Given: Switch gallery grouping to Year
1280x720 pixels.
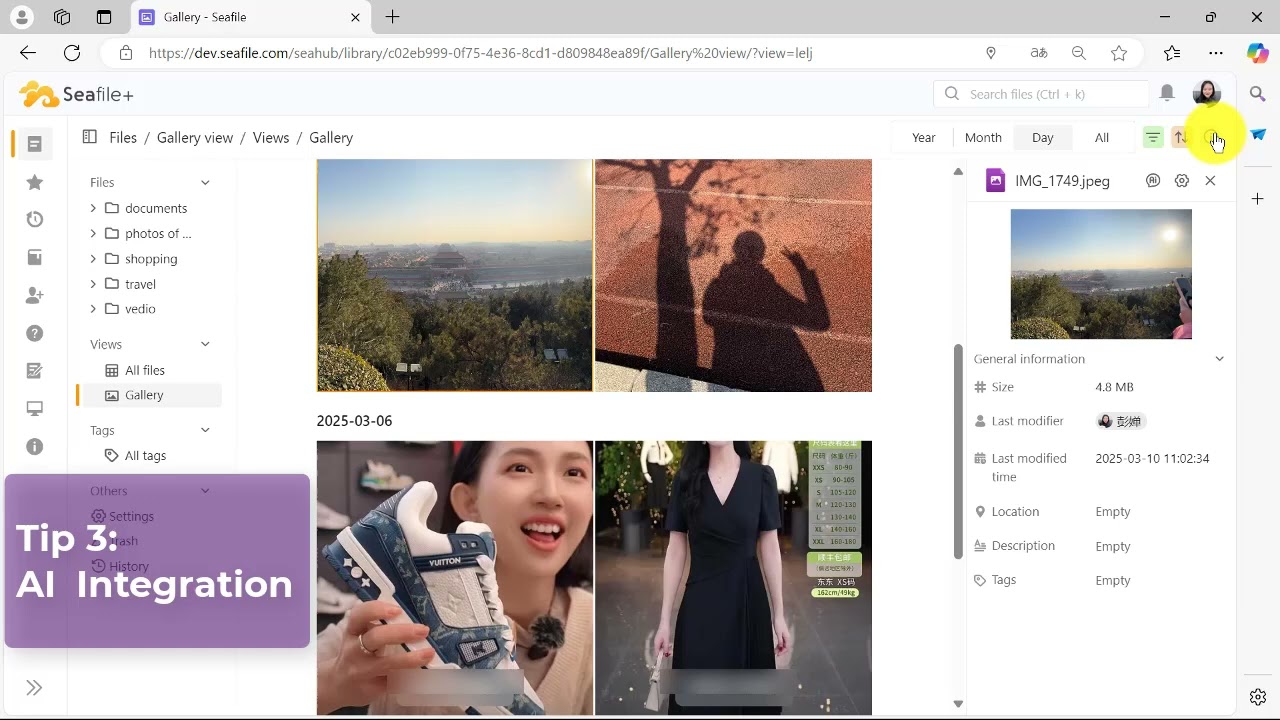Looking at the screenshot, I should tap(924, 138).
